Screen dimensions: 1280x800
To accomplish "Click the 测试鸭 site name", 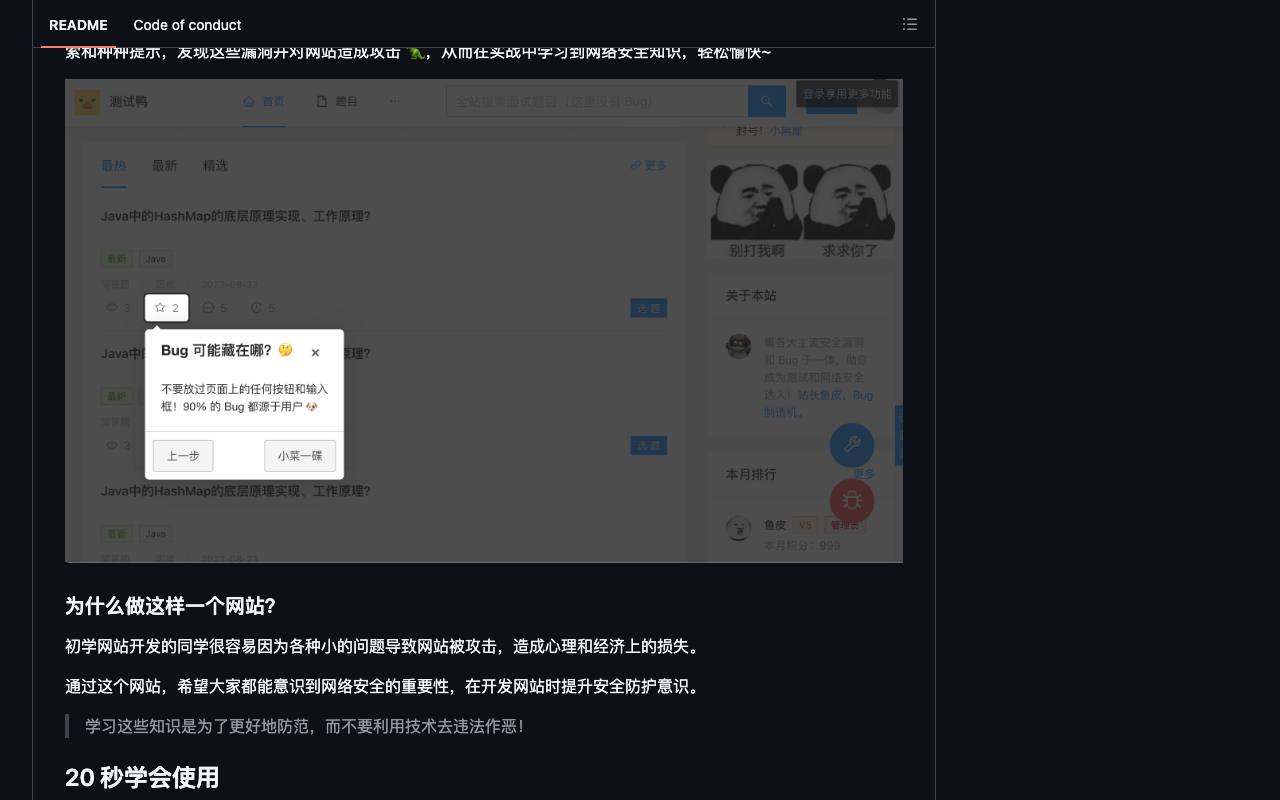I will [x=128, y=101].
